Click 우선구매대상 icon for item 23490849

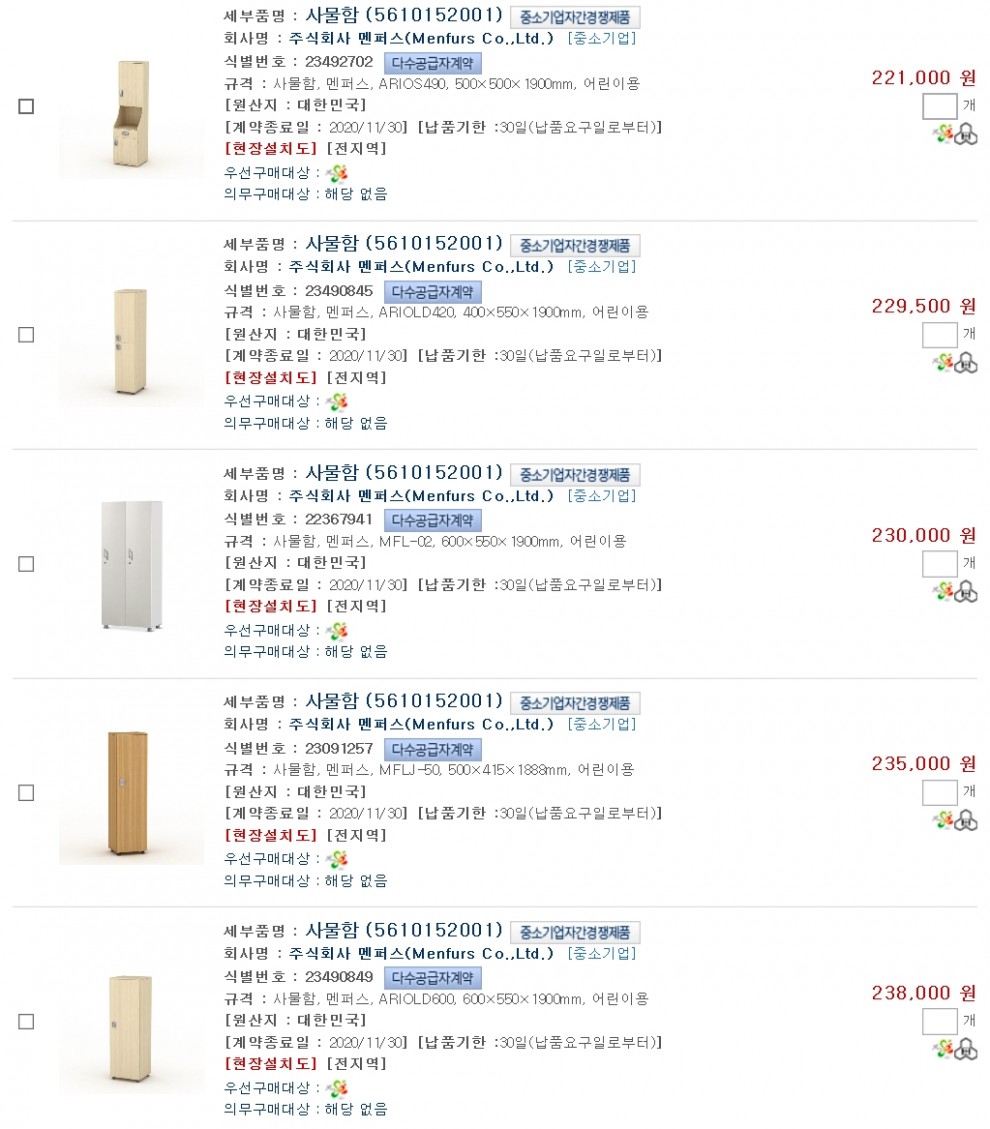tap(338, 1088)
